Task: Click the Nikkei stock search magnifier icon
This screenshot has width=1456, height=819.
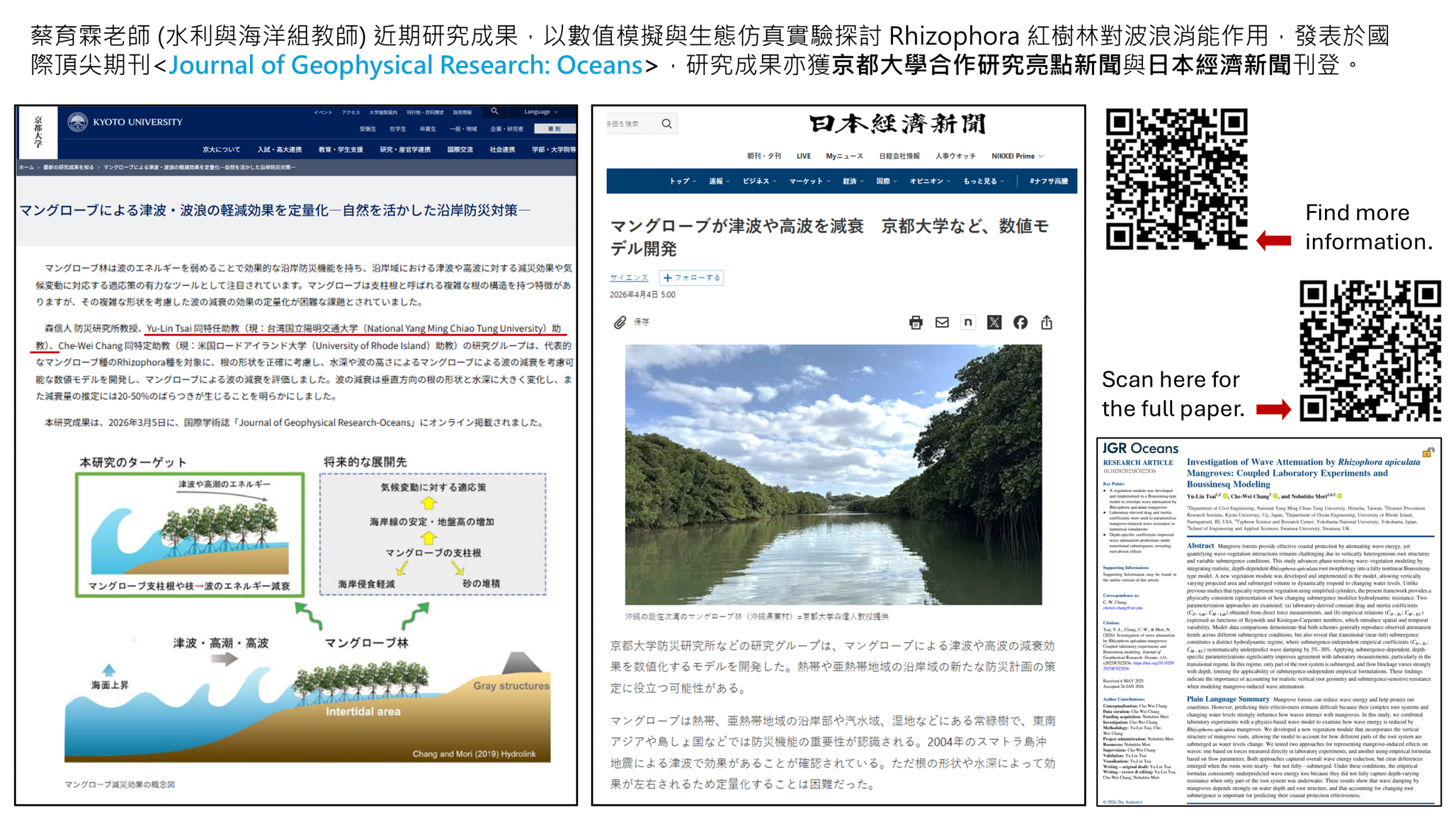Action: pos(667,124)
